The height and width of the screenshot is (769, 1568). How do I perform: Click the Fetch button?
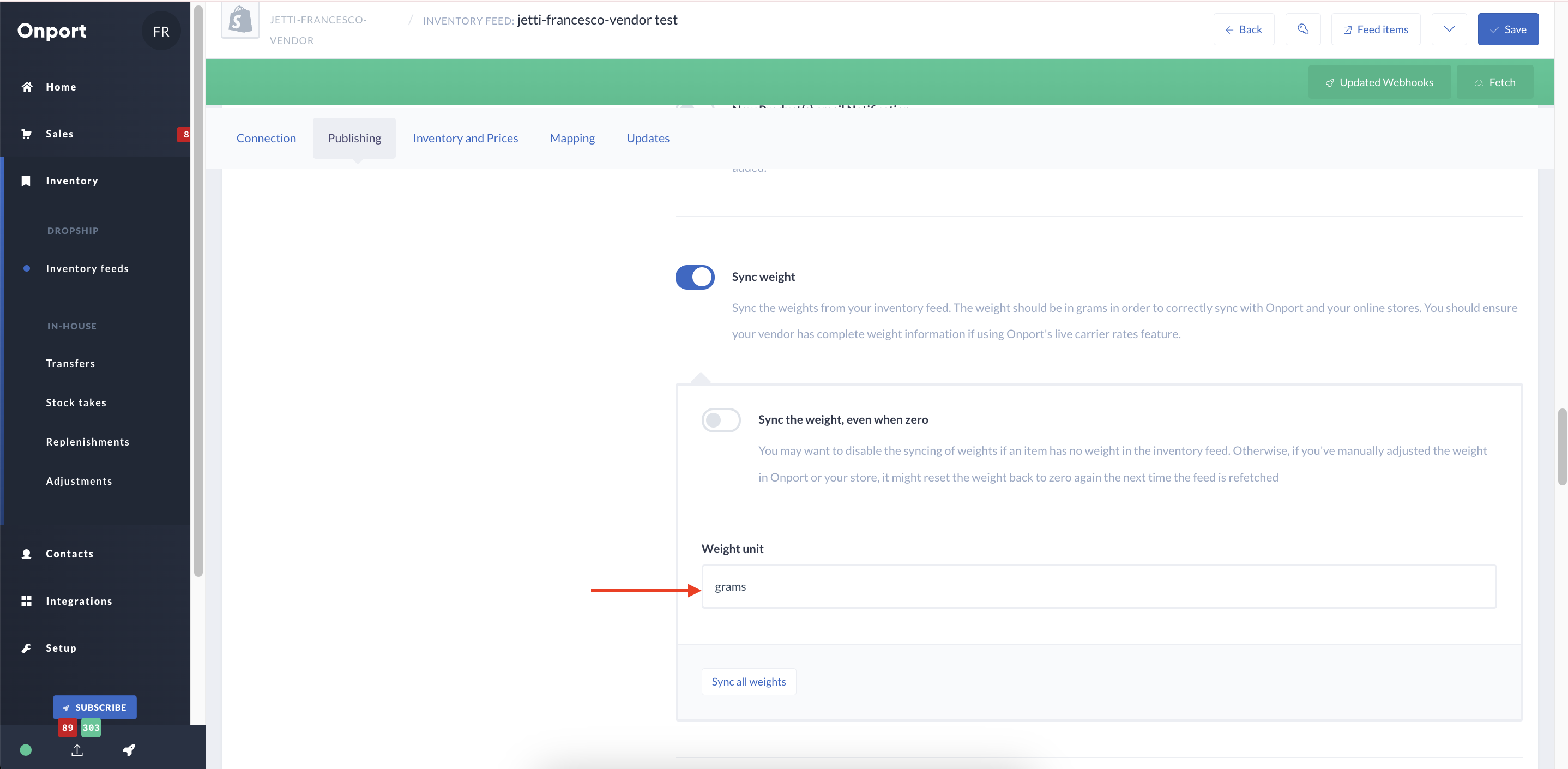1494,82
